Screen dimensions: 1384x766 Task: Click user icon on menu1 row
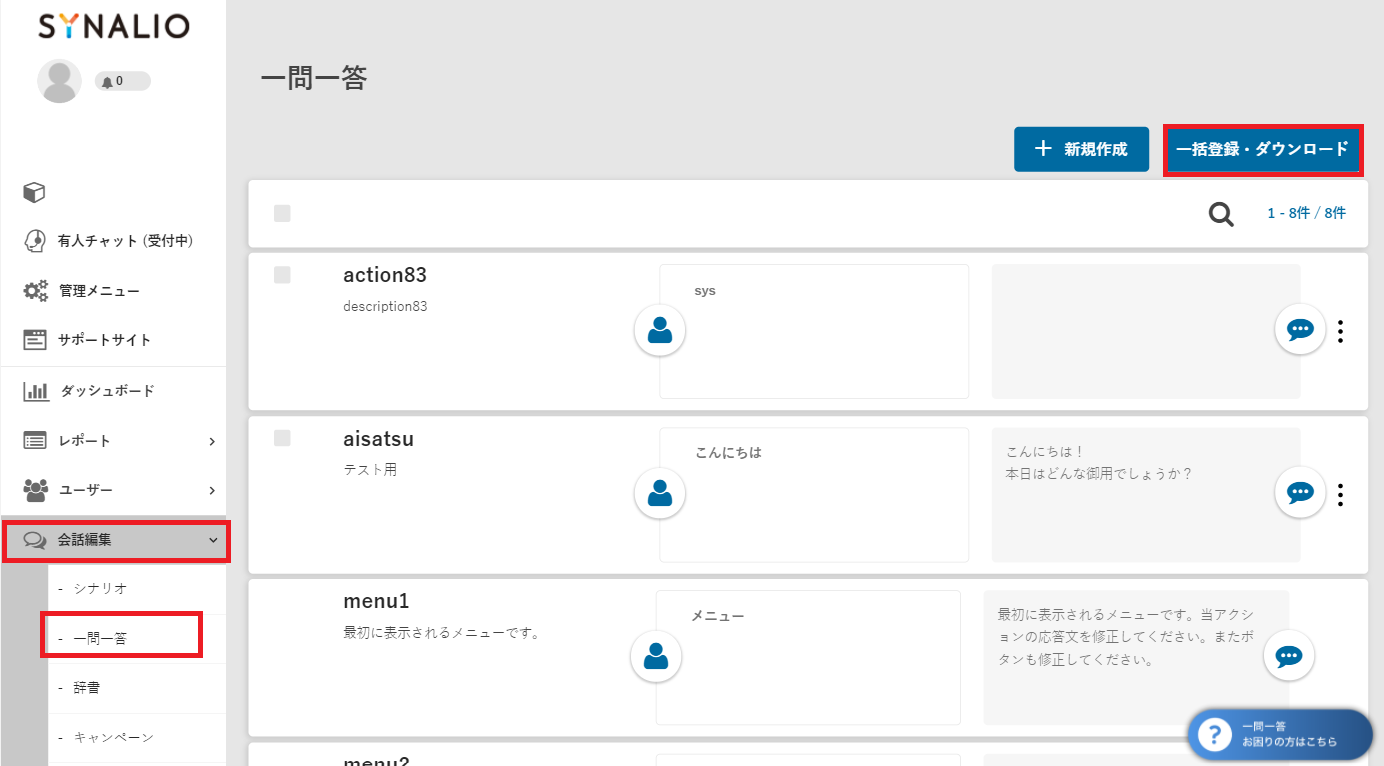pyautogui.click(x=656, y=656)
